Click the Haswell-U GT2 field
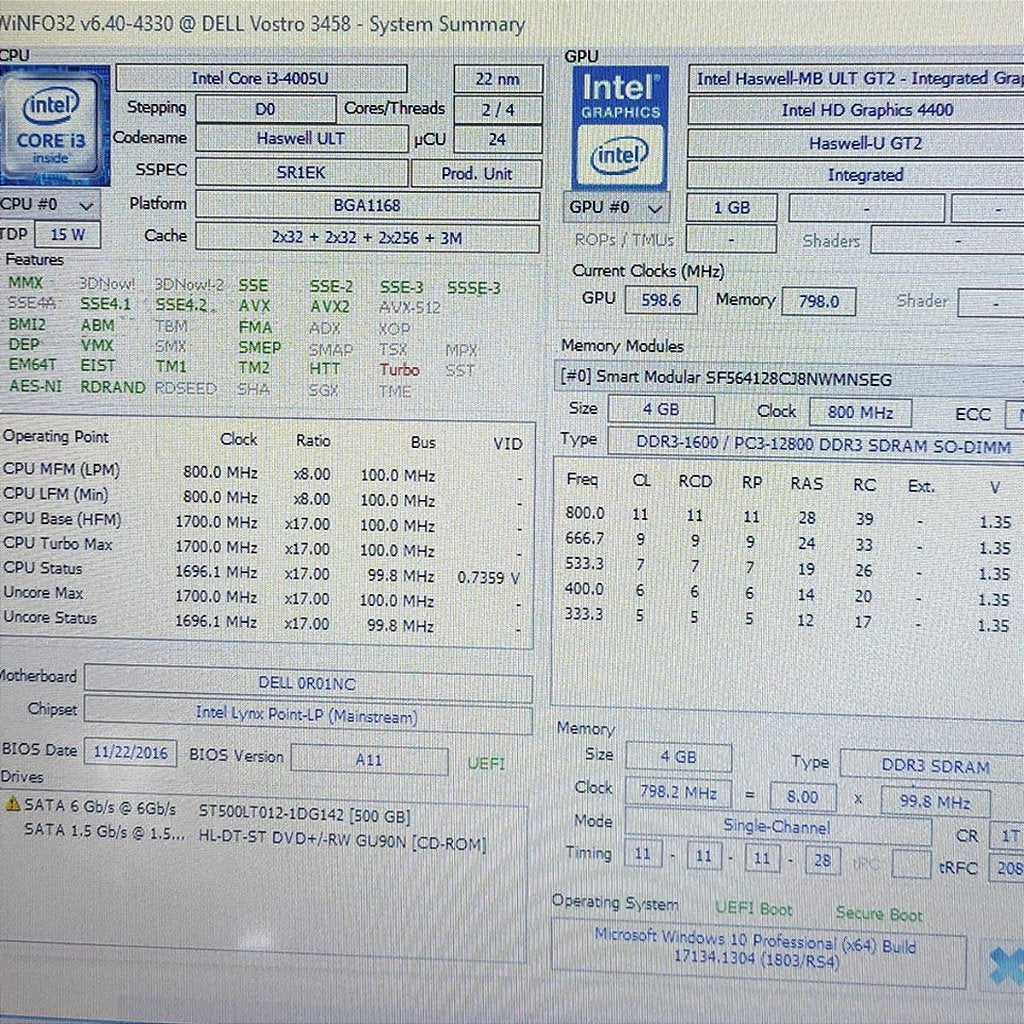Viewport: 1024px width, 1024px height. pyautogui.click(x=856, y=143)
